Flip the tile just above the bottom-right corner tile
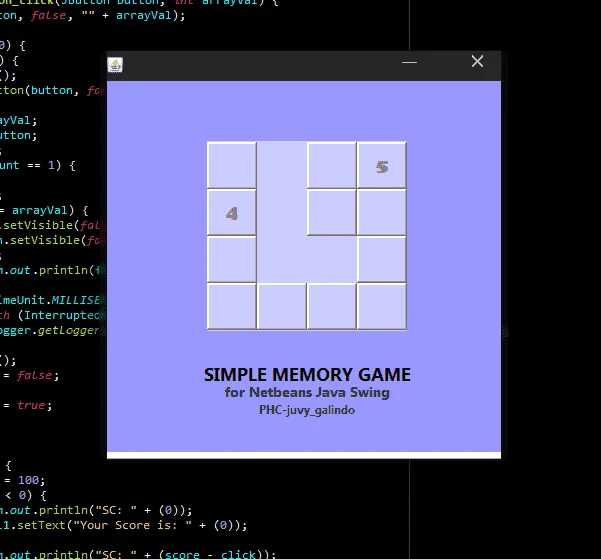 point(382,260)
